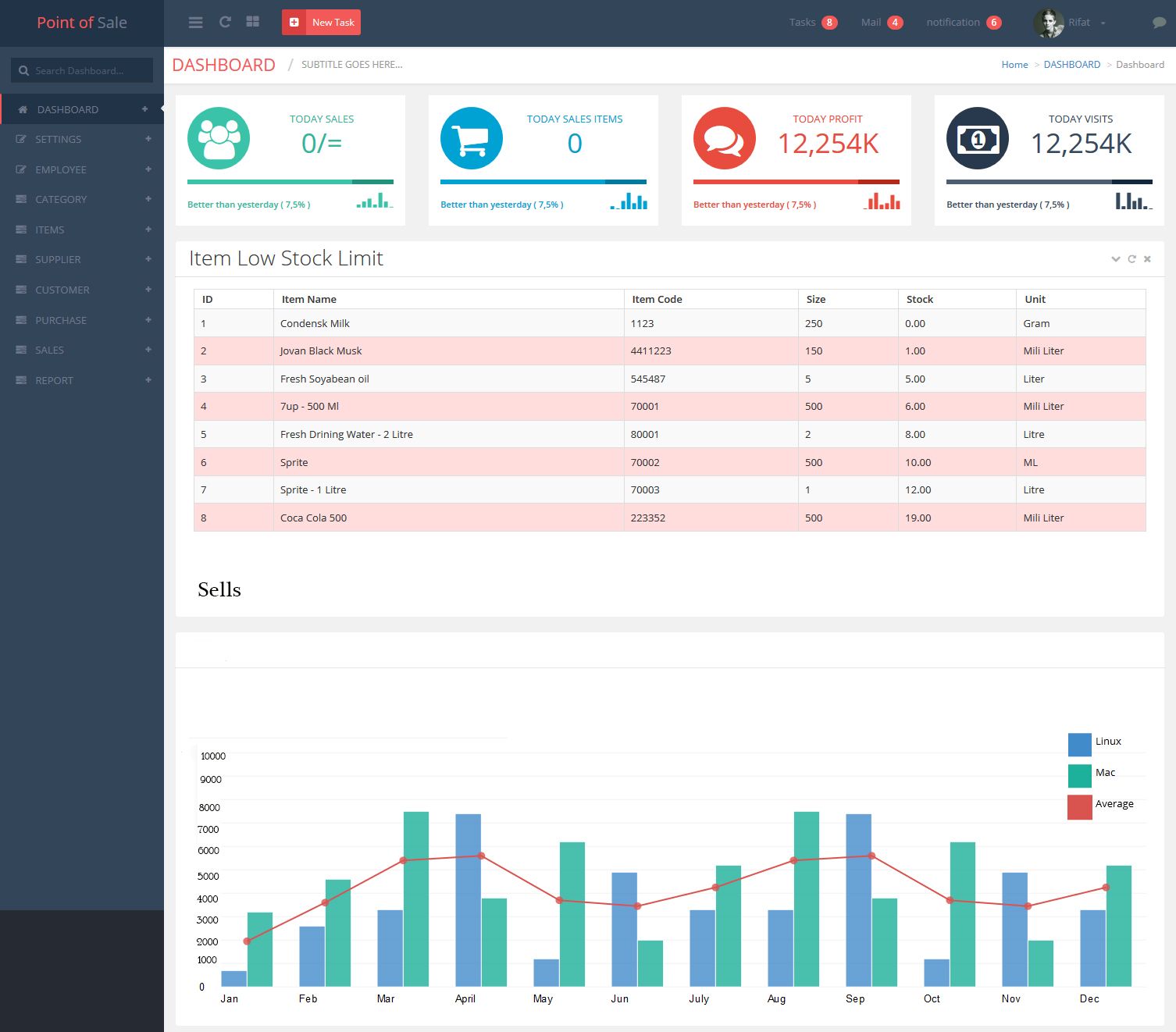Select the Report sidebar menu item
1176x1032 pixels.
tap(54, 380)
